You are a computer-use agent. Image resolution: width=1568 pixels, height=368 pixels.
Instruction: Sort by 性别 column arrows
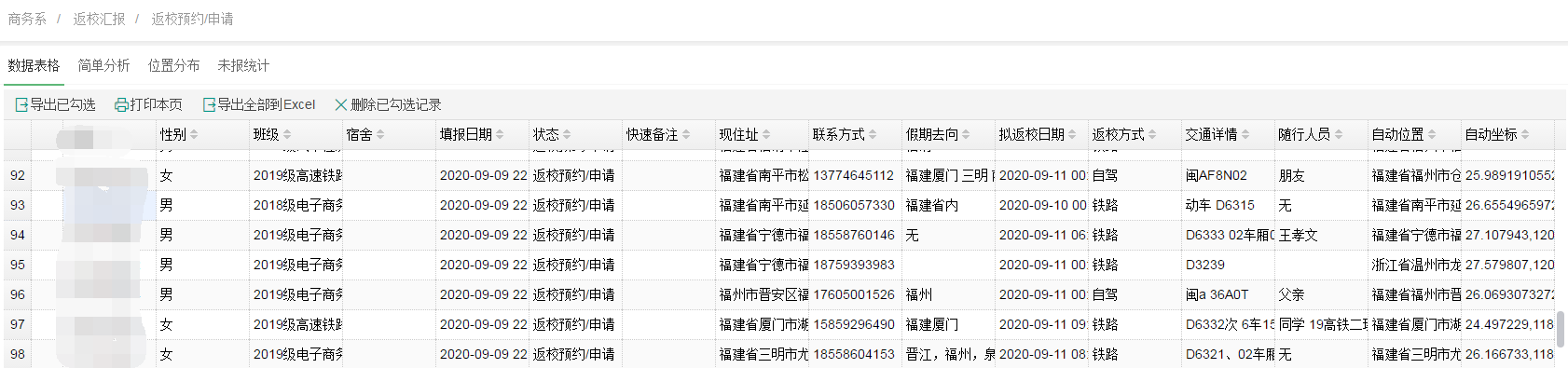click(194, 135)
